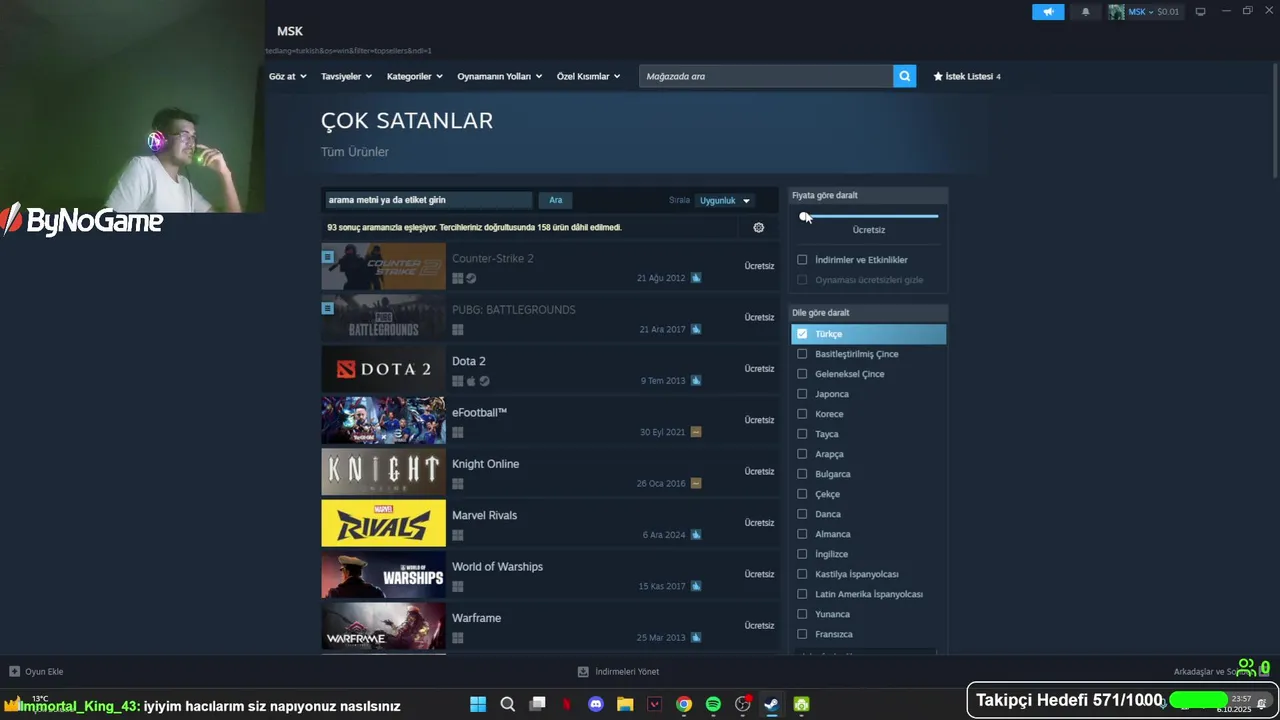Click the arama metni tag search field
Image resolution: width=1280 pixels, height=720 pixels.
coord(427,200)
